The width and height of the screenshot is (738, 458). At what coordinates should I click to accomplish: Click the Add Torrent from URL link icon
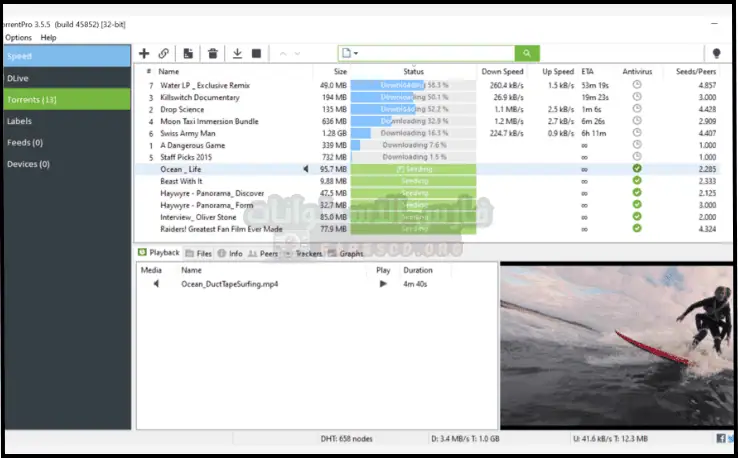pyautogui.click(x=164, y=53)
